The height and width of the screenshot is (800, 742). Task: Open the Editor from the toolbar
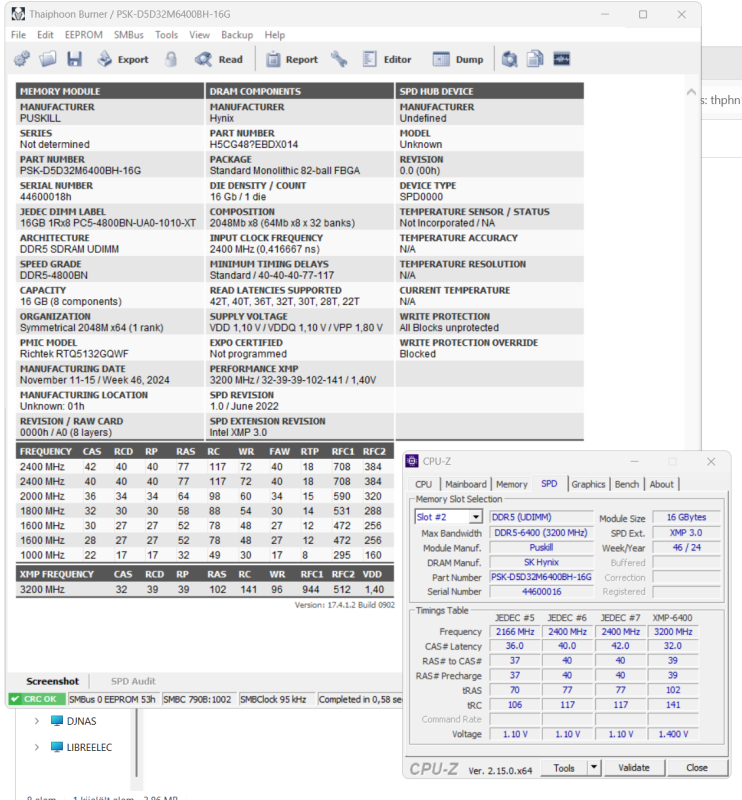tap(387, 59)
